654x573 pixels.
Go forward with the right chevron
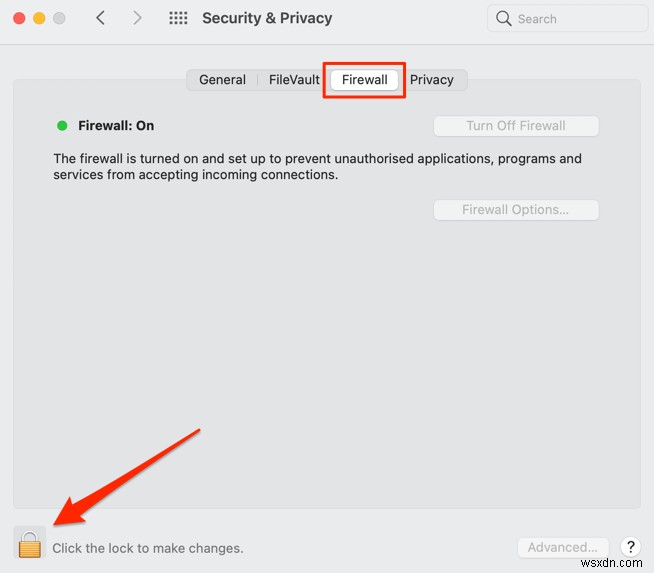(137, 18)
